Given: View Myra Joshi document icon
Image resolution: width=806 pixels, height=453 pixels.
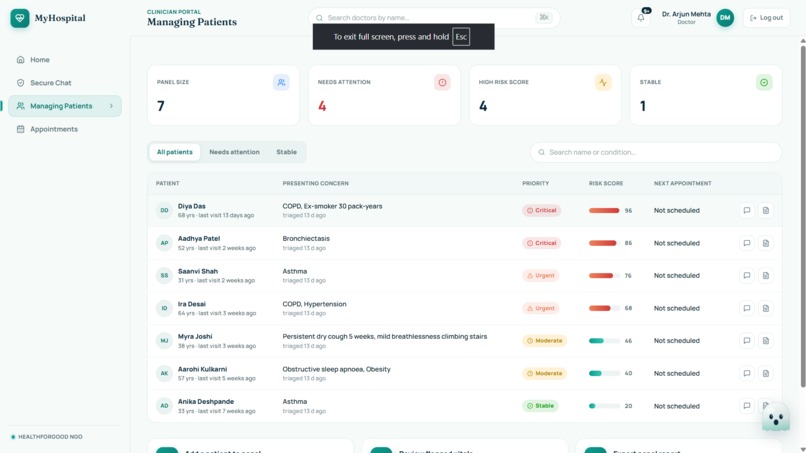Looking at the screenshot, I should tap(765, 340).
